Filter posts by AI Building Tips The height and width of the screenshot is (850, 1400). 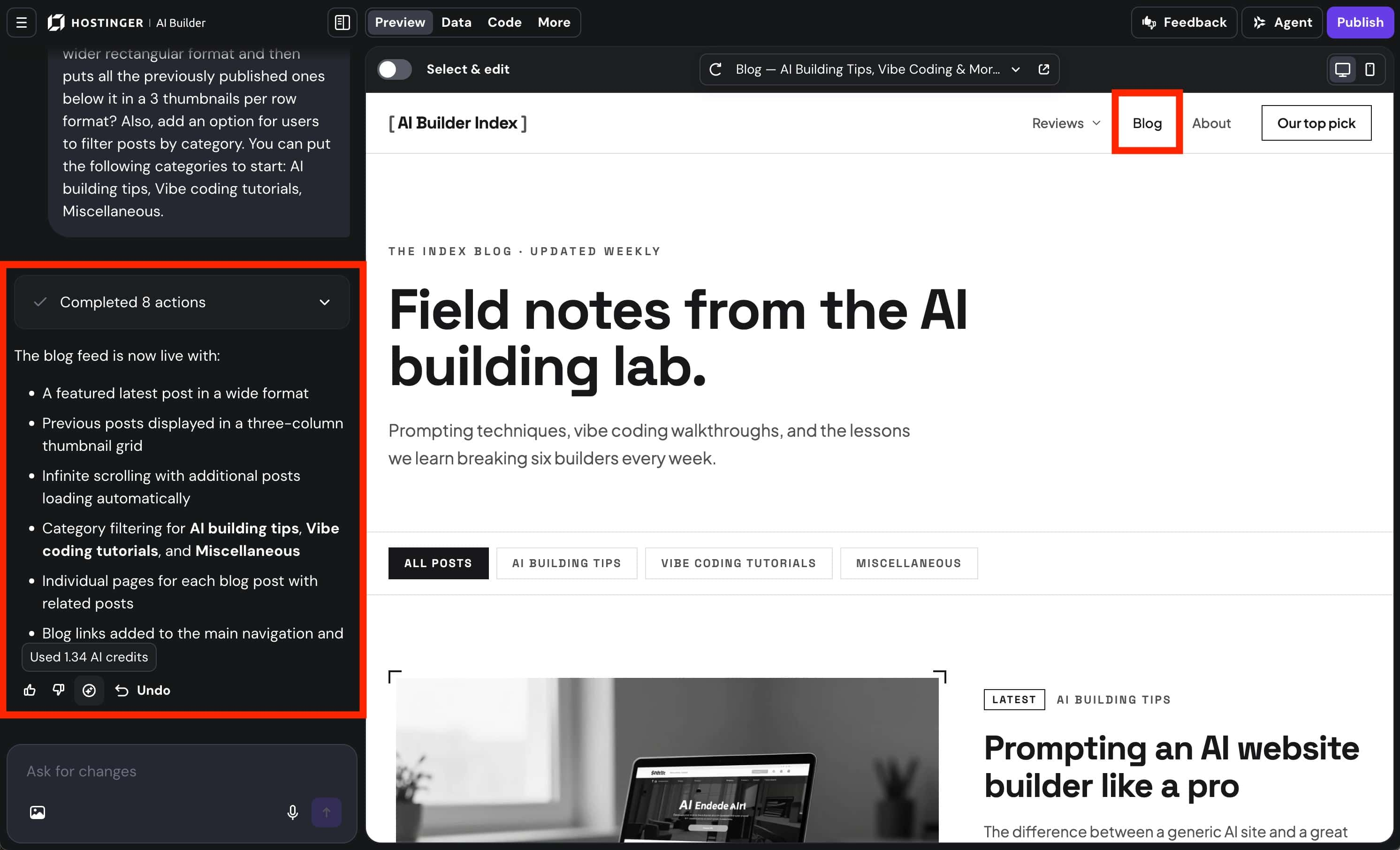tap(566, 563)
